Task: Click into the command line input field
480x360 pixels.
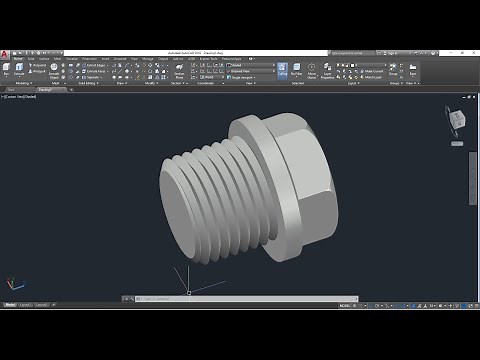Action: point(247,299)
